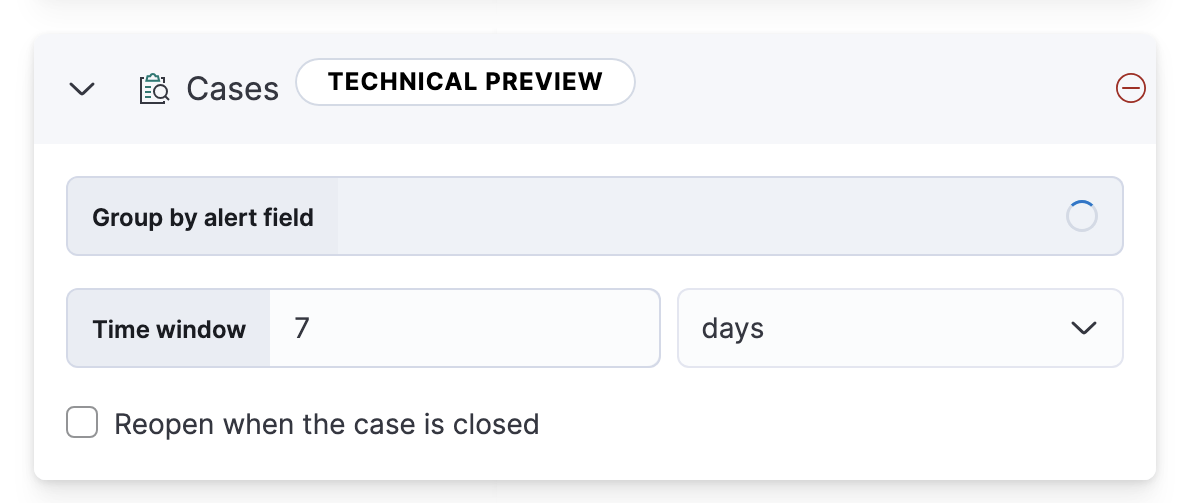The height and width of the screenshot is (503, 1182).
Task: Click the 'Time window' field label
Action: pyautogui.click(x=169, y=329)
